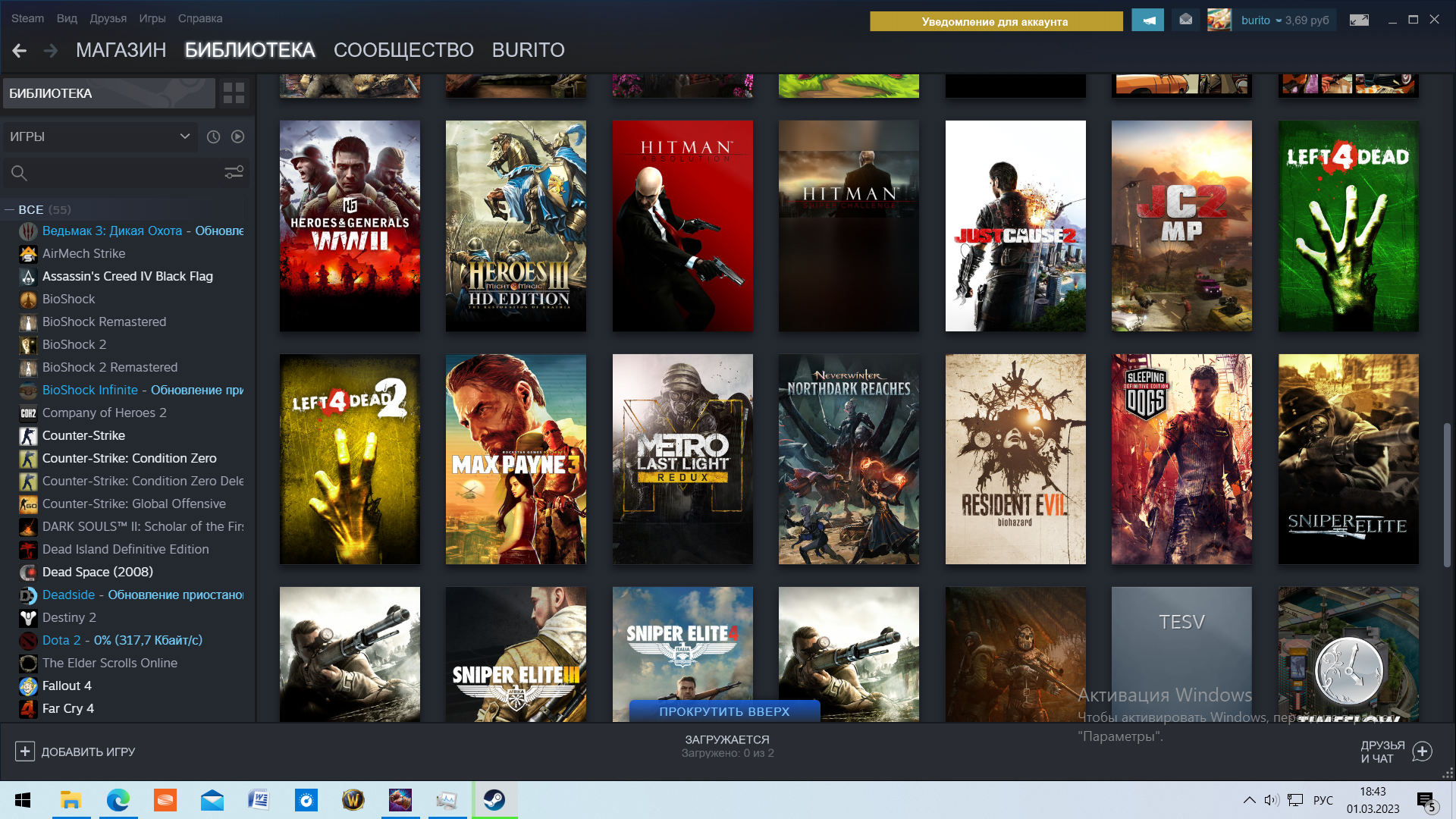Click the Dota 2 game icon in list
1456x819 pixels.
click(x=28, y=641)
